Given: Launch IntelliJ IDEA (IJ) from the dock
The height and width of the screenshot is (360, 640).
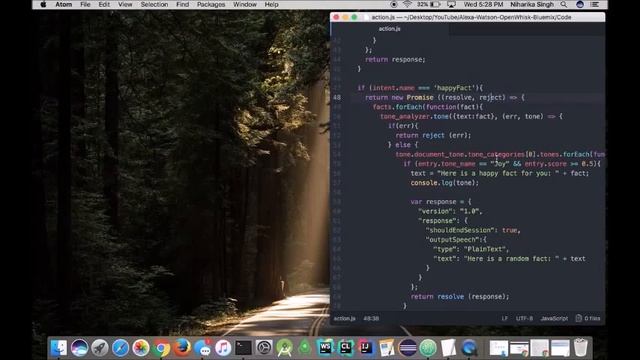Looking at the screenshot, I should pyautogui.click(x=366, y=348).
